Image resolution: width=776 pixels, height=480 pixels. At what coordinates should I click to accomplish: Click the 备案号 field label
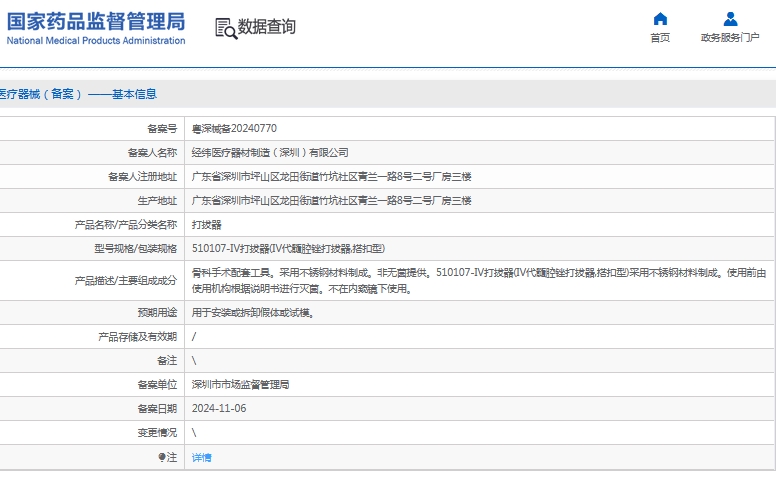click(162, 129)
